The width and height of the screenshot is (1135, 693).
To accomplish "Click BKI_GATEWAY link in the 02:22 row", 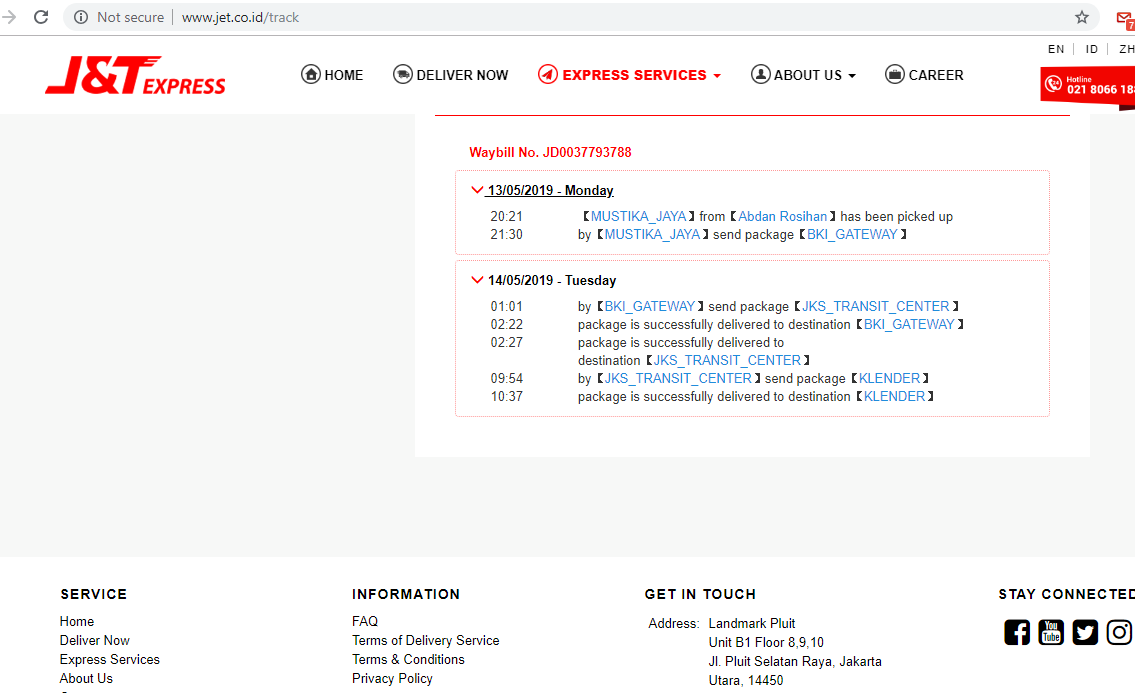I will click(909, 324).
